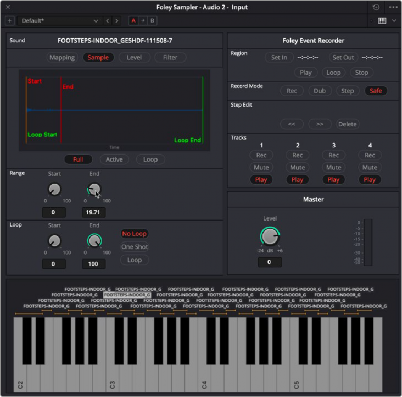Screen dimensions: 402x397
Task: Arm Rec on track 3
Action: 333,155
